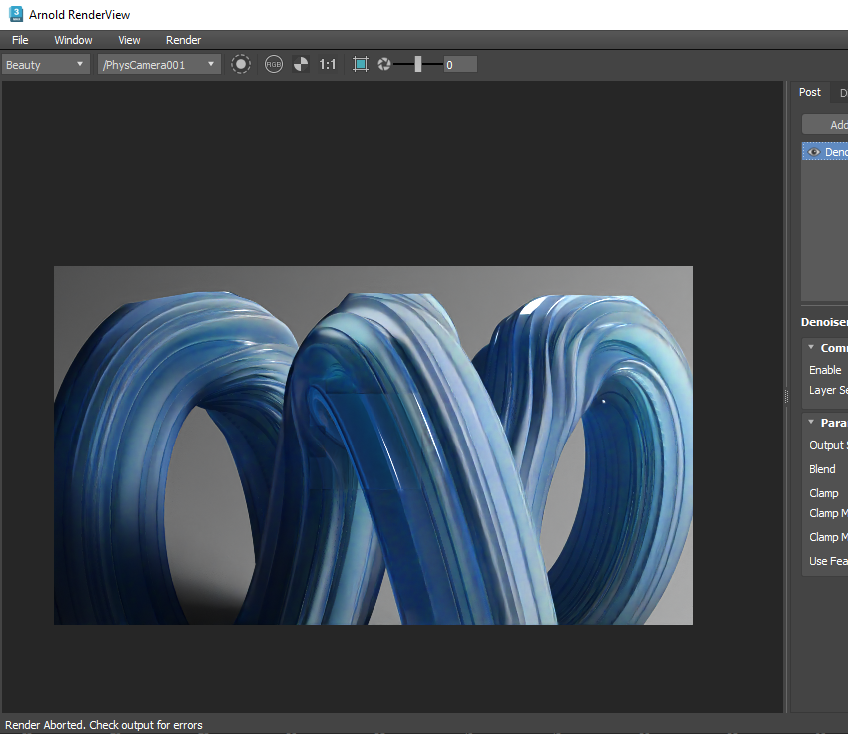The height and width of the screenshot is (734, 848).
Task: Click the Add imager button
Action: coord(828,125)
